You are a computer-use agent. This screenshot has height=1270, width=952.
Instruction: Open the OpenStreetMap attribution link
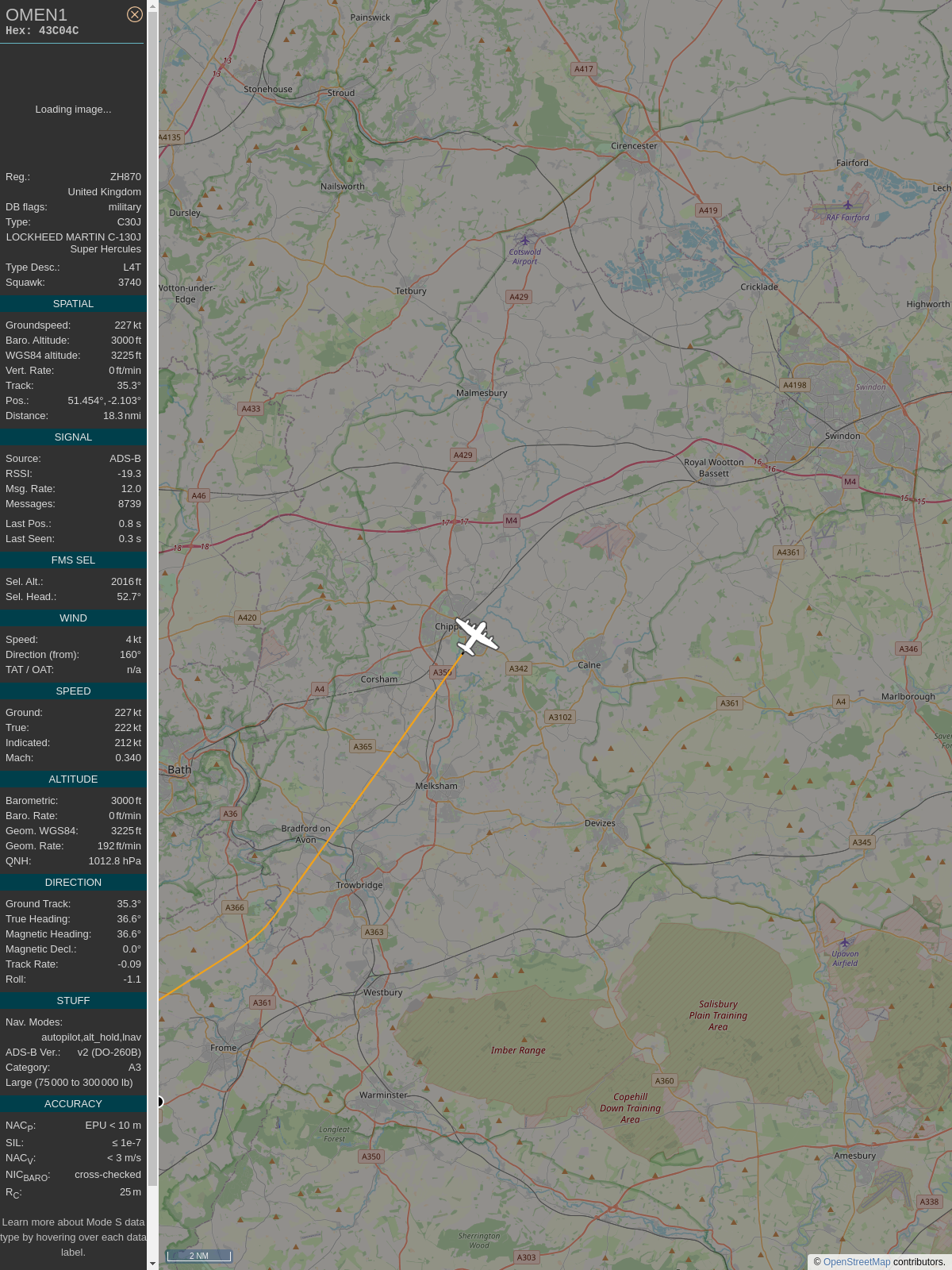point(857,1262)
